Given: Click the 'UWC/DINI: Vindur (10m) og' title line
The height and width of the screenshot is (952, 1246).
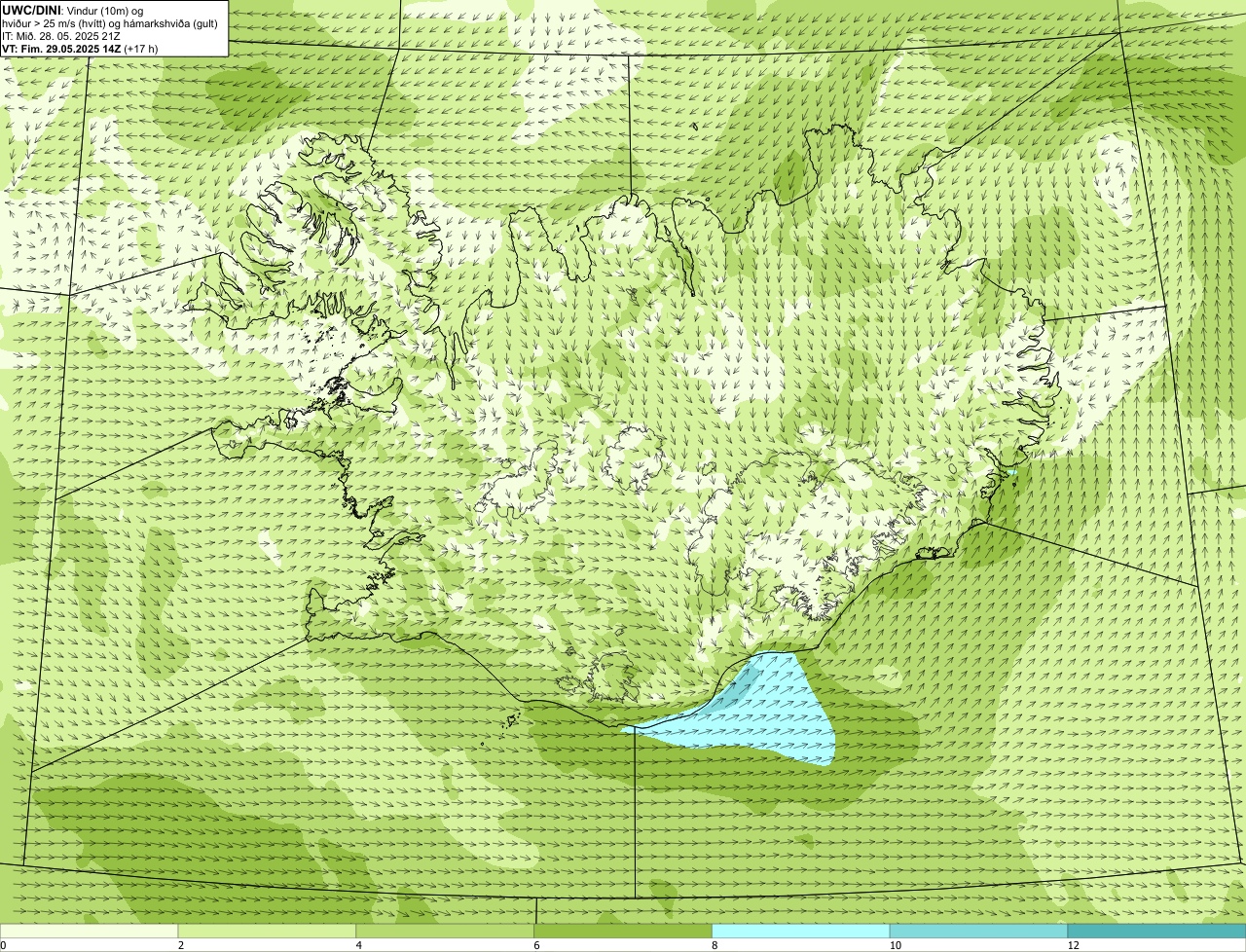Looking at the screenshot, I should point(74,10).
